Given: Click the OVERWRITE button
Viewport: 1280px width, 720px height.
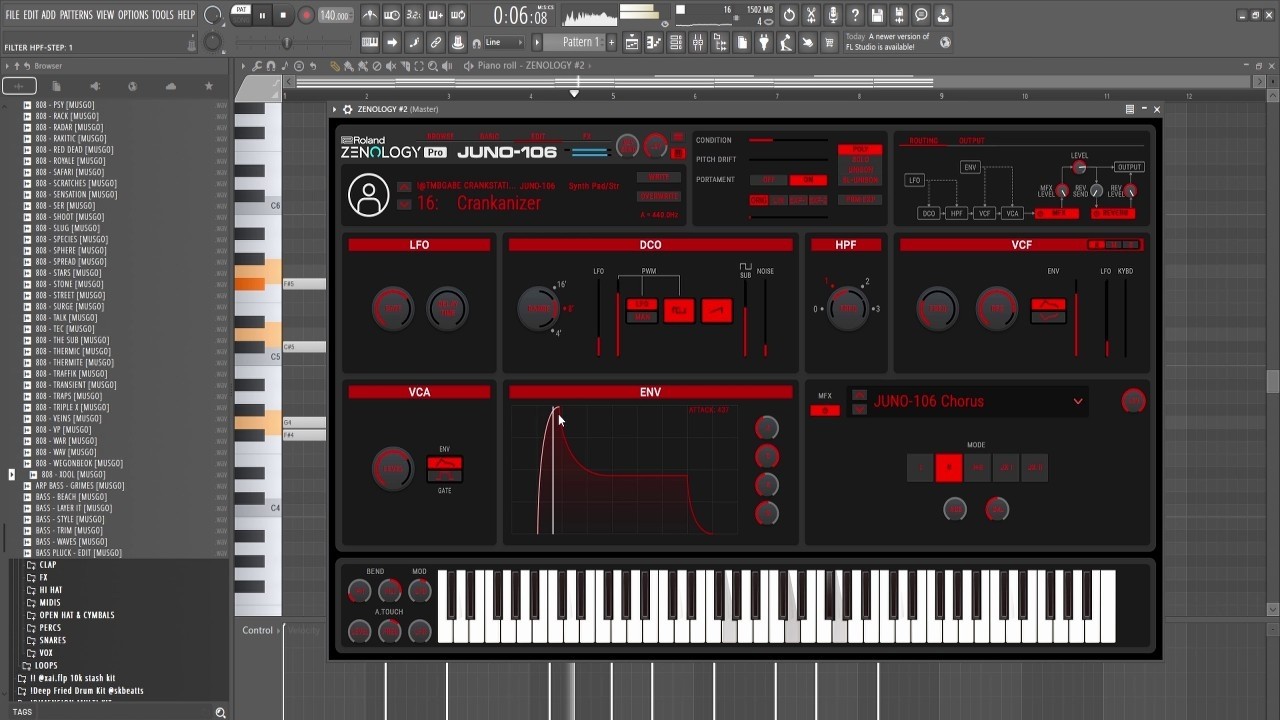Looking at the screenshot, I should coord(658,197).
